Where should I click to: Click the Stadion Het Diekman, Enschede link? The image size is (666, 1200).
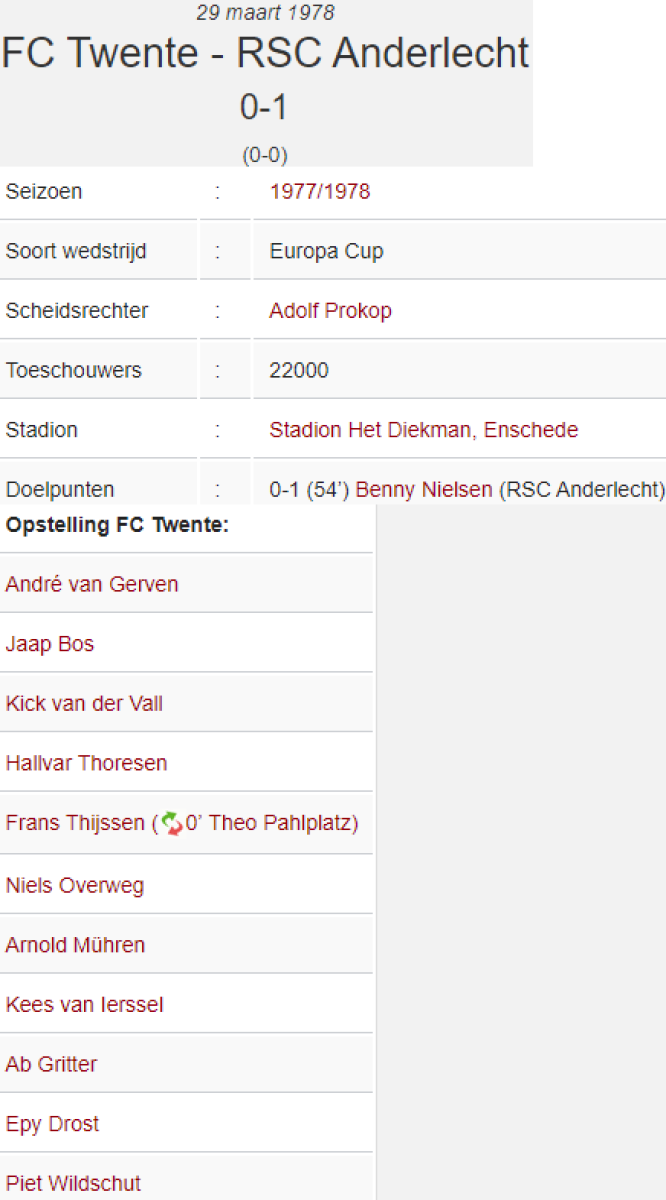pos(423,430)
